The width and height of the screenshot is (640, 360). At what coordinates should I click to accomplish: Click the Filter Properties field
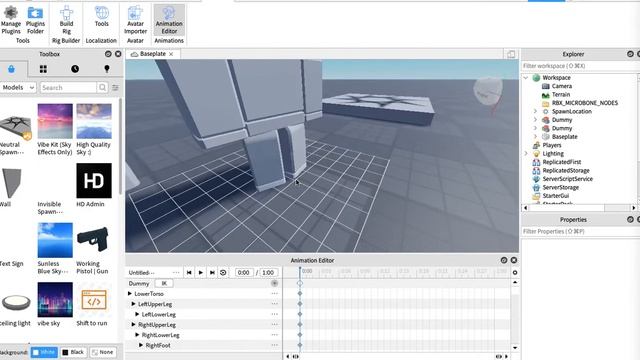[580, 231]
